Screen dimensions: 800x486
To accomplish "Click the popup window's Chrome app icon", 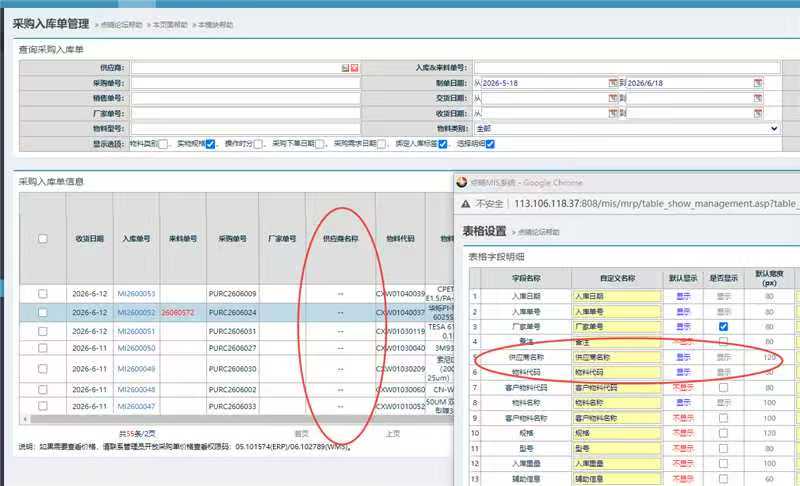I will tap(462, 182).
